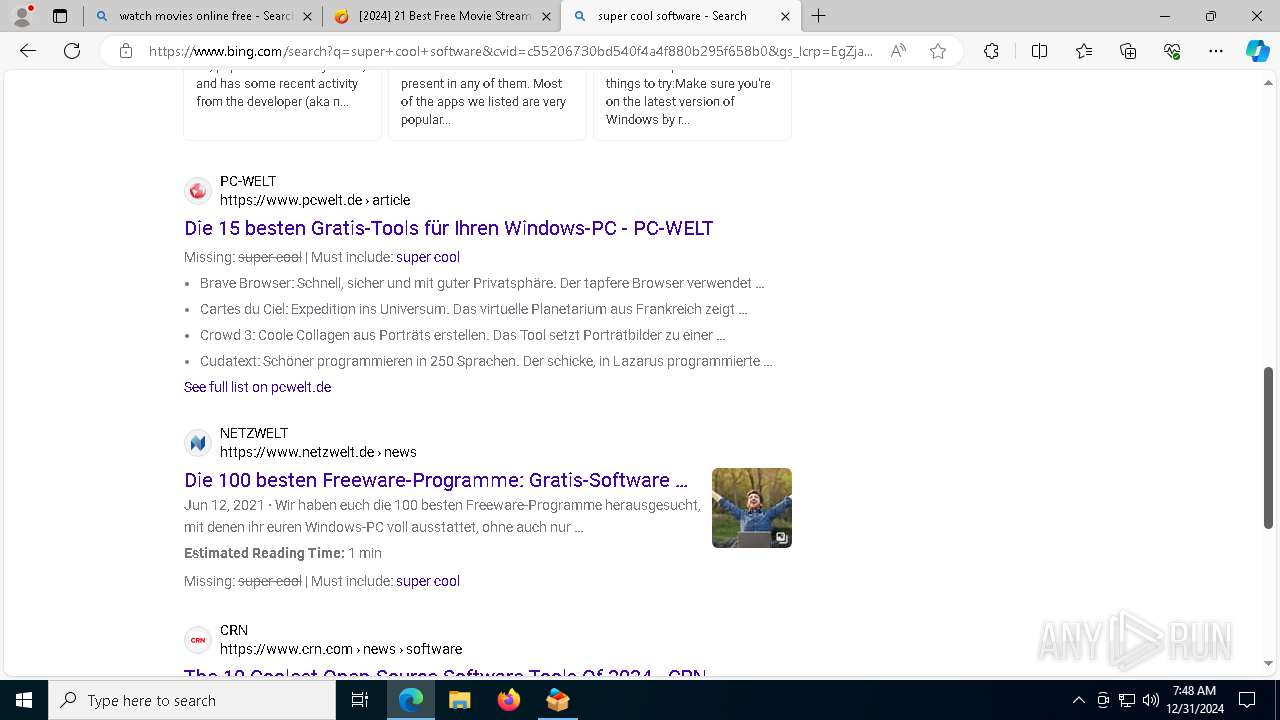Image resolution: width=1280 pixels, height=720 pixels.
Task: Close the 'super cool software' tab
Action: tap(785, 16)
